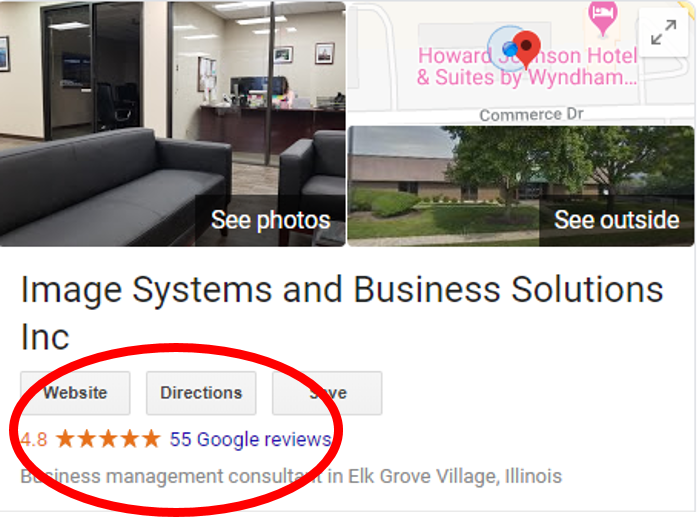Save this business listing

pos(327,393)
